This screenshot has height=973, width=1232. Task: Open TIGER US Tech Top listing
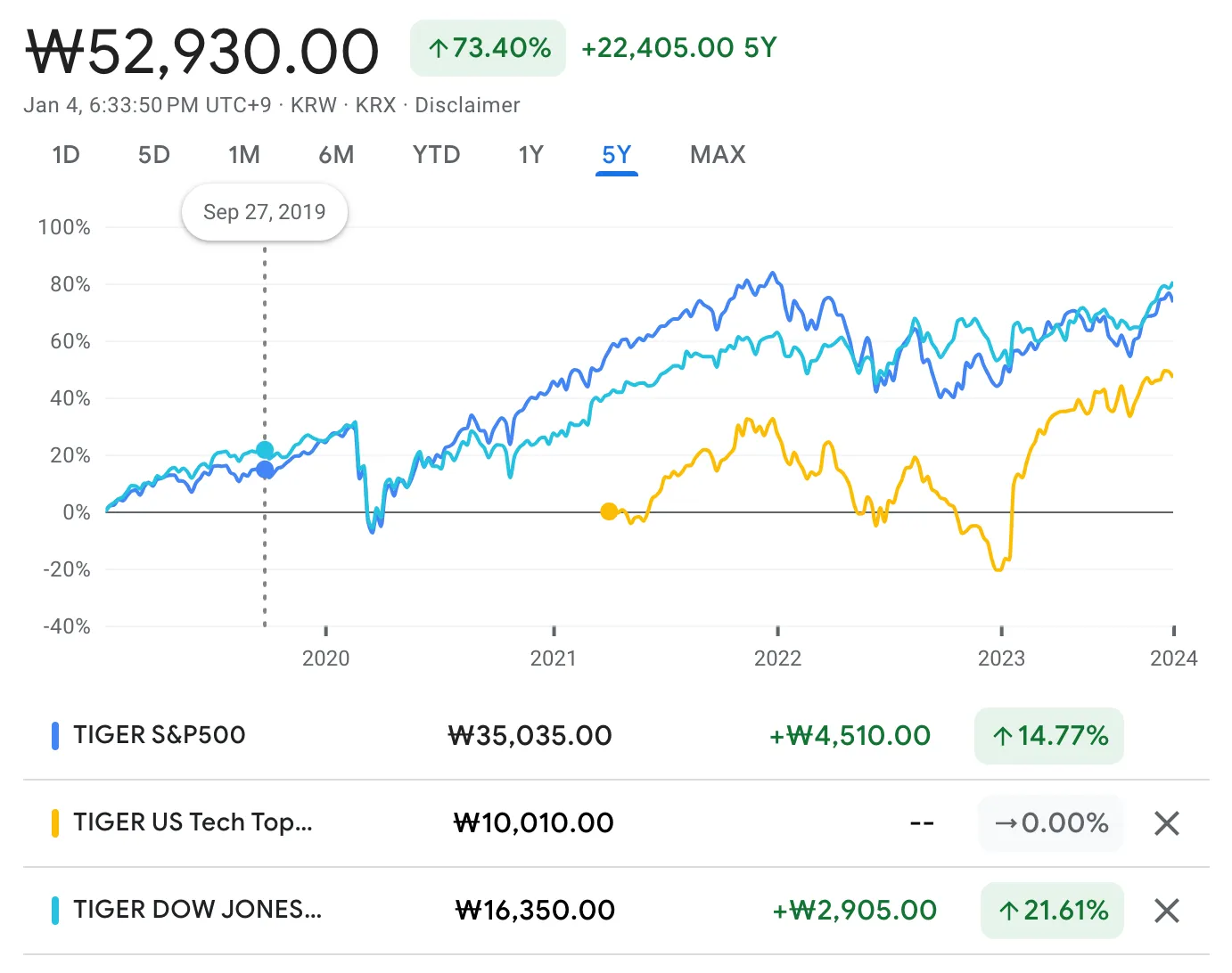click(x=193, y=822)
